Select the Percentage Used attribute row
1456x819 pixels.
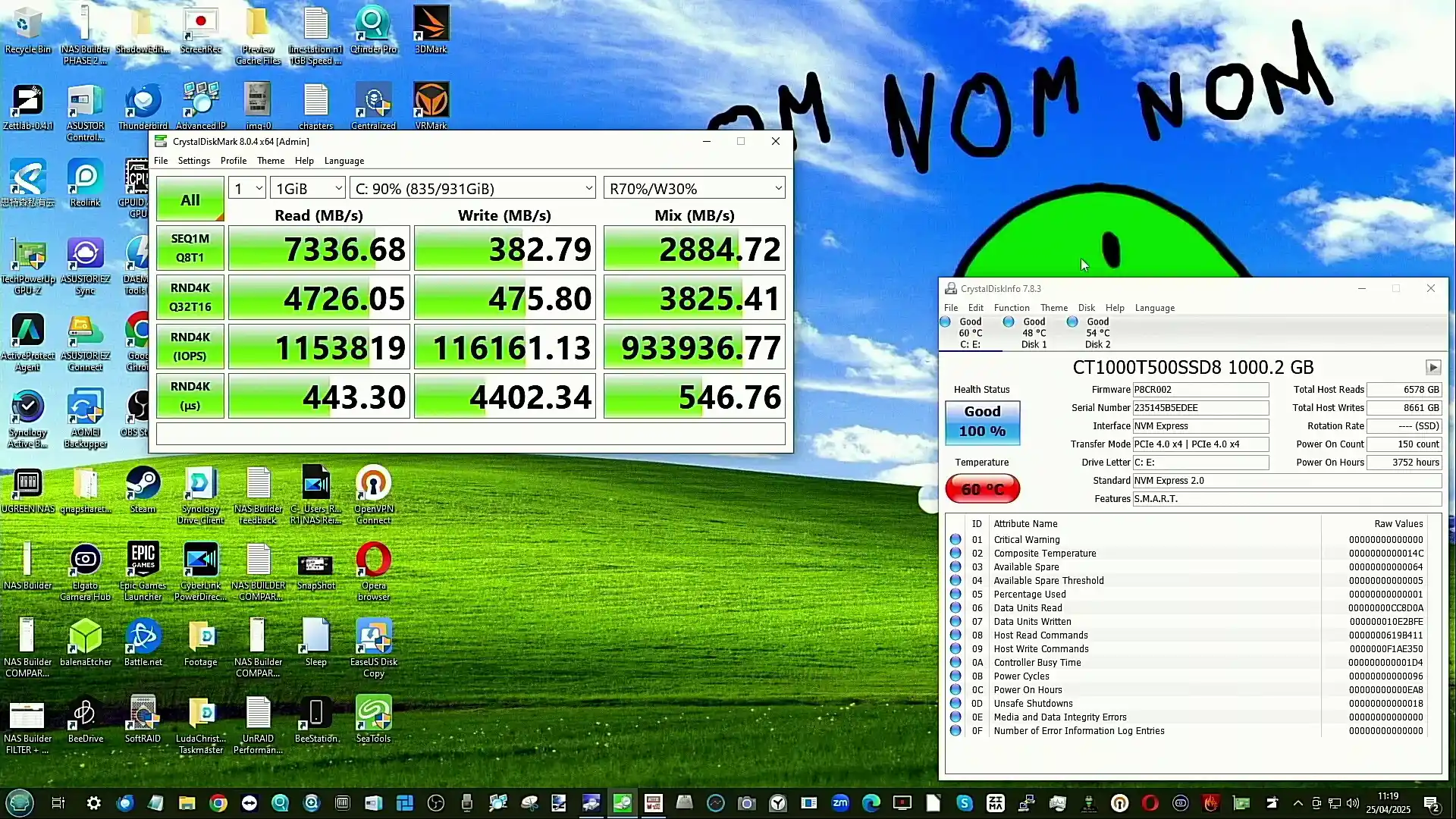pos(1188,595)
